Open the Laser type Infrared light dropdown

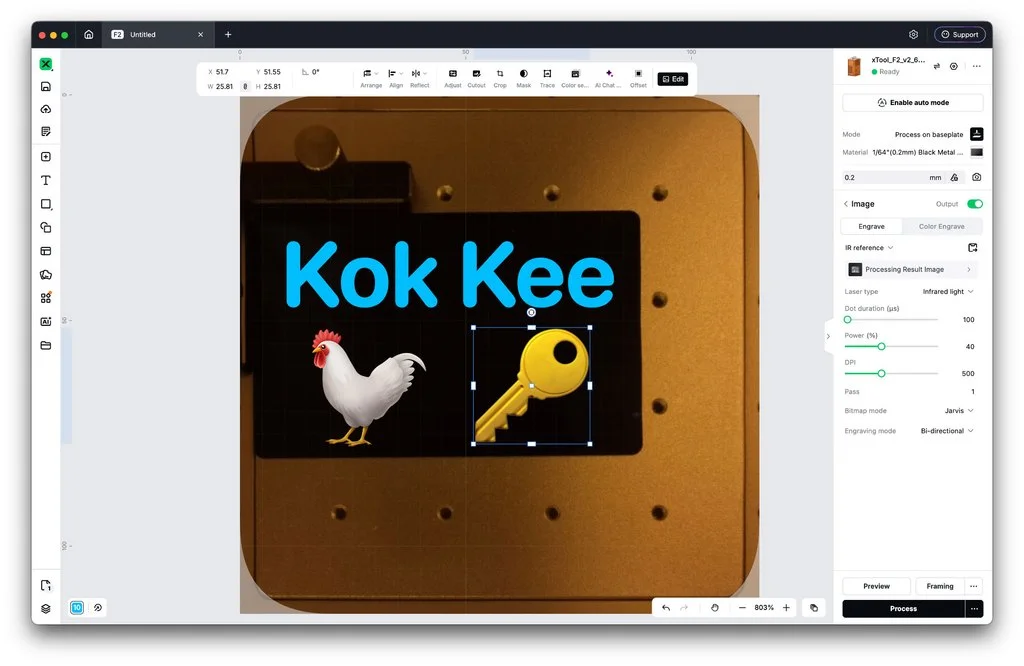(948, 291)
